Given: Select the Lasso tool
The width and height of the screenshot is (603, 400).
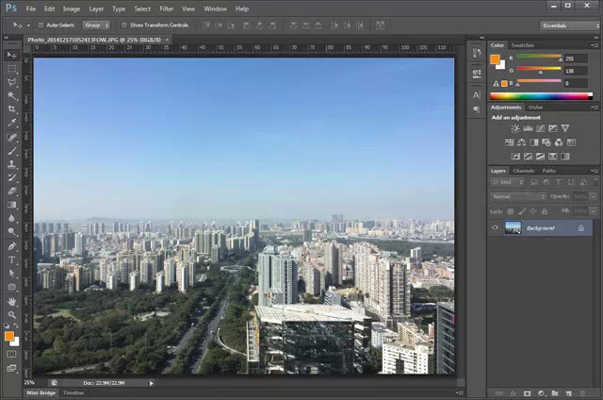Looking at the screenshot, I should 12,82.
